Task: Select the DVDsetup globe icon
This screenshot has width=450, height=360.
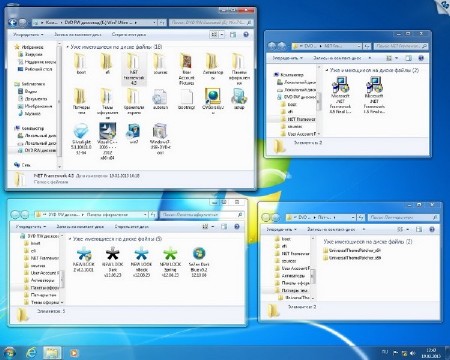Action: [x=213, y=101]
